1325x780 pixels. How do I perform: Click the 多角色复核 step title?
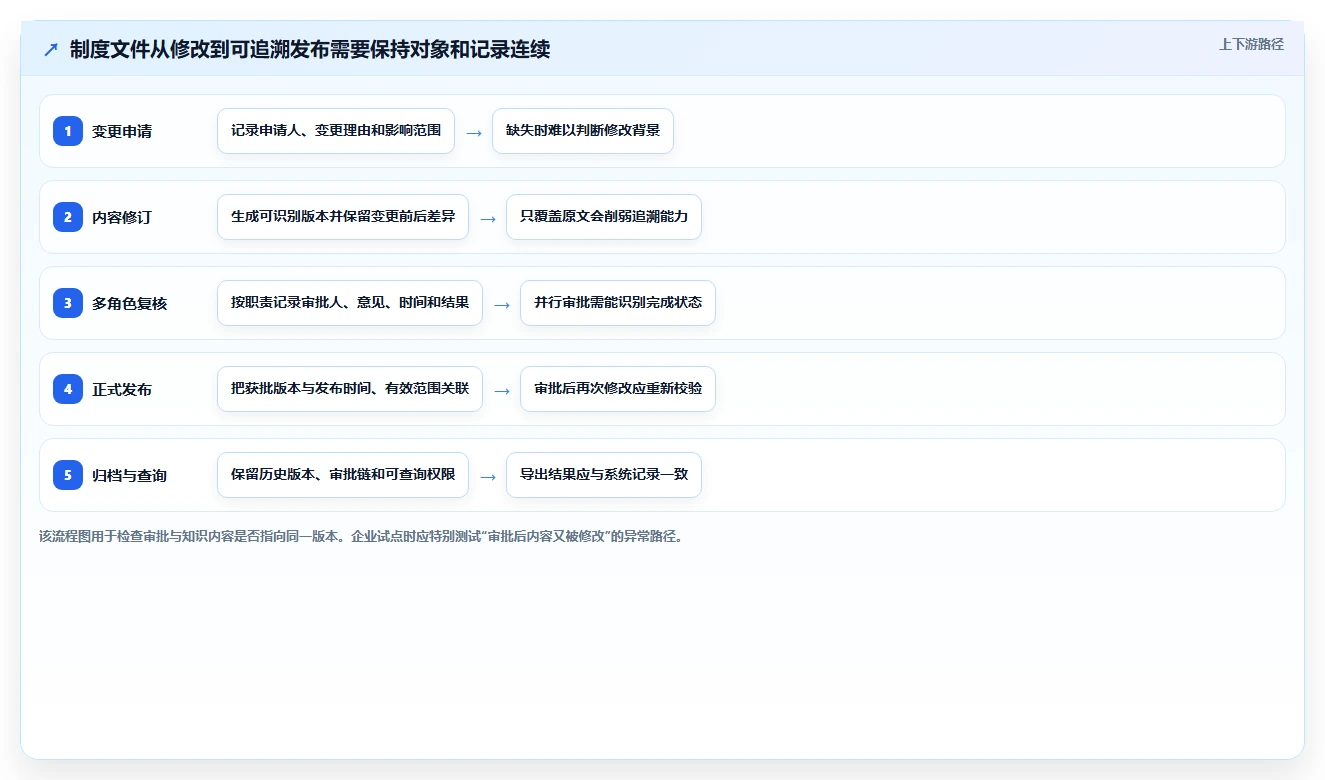pyautogui.click(x=129, y=303)
